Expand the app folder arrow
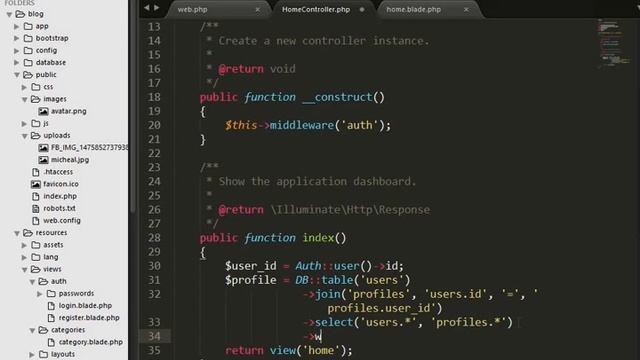Image resolution: width=640 pixels, height=360 pixels. click(x=17, y=27)
